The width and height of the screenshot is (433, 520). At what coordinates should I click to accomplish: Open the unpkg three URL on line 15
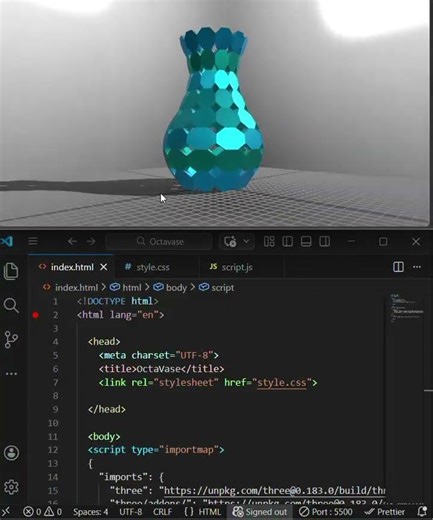click(x=275, y=490)
